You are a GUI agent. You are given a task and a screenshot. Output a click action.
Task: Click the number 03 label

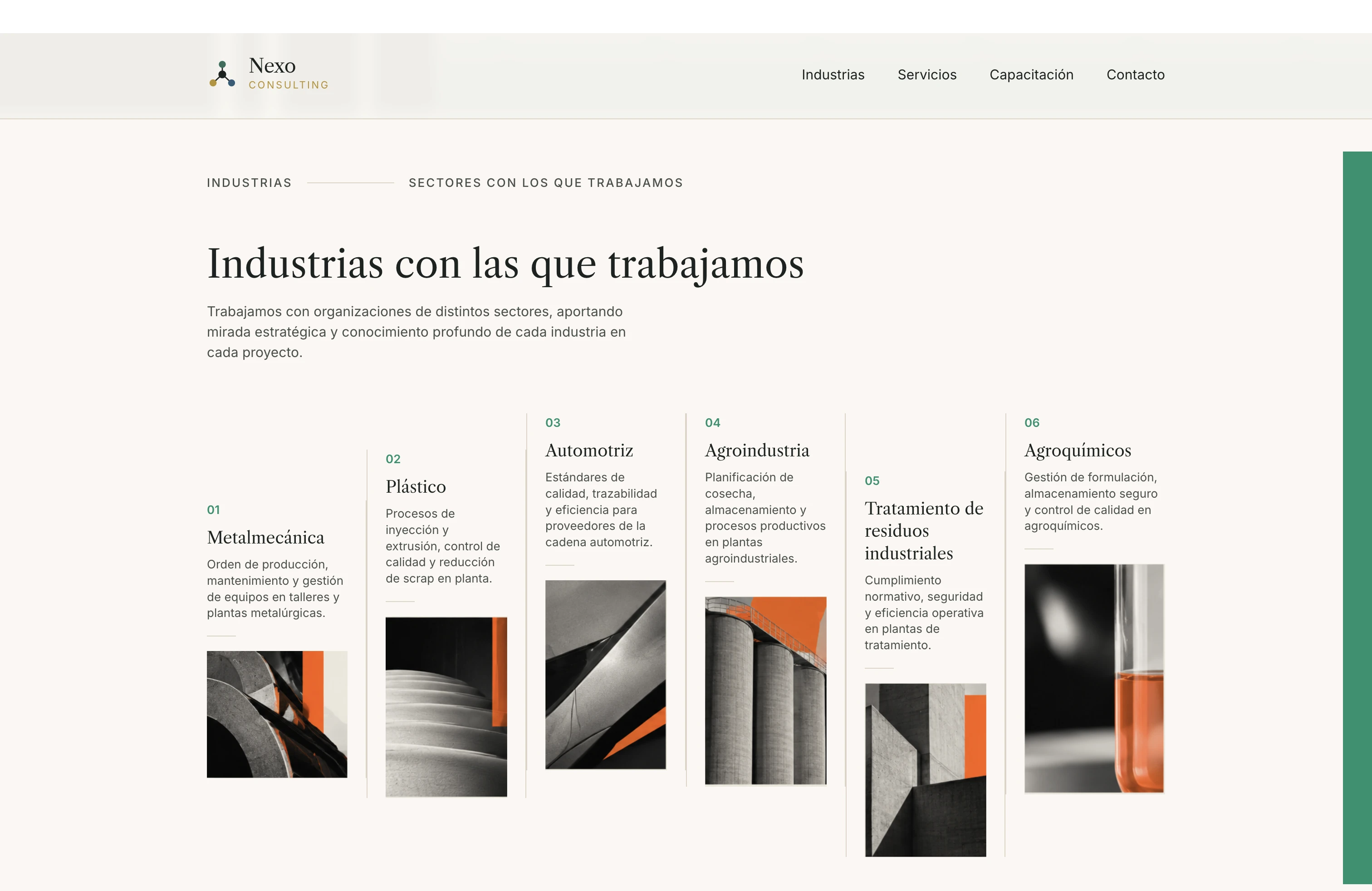click(x=553, y=422)
